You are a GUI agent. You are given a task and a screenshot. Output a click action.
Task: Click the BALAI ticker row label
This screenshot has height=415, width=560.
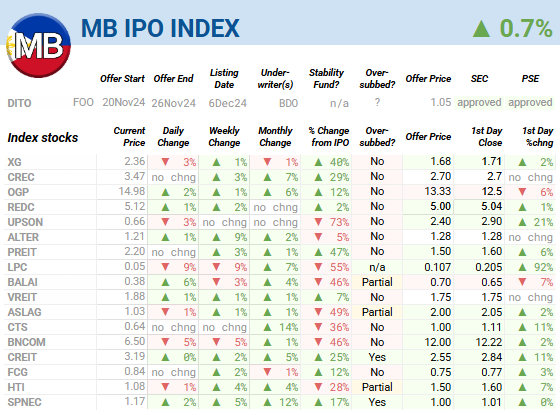click(x=22, y=282)
